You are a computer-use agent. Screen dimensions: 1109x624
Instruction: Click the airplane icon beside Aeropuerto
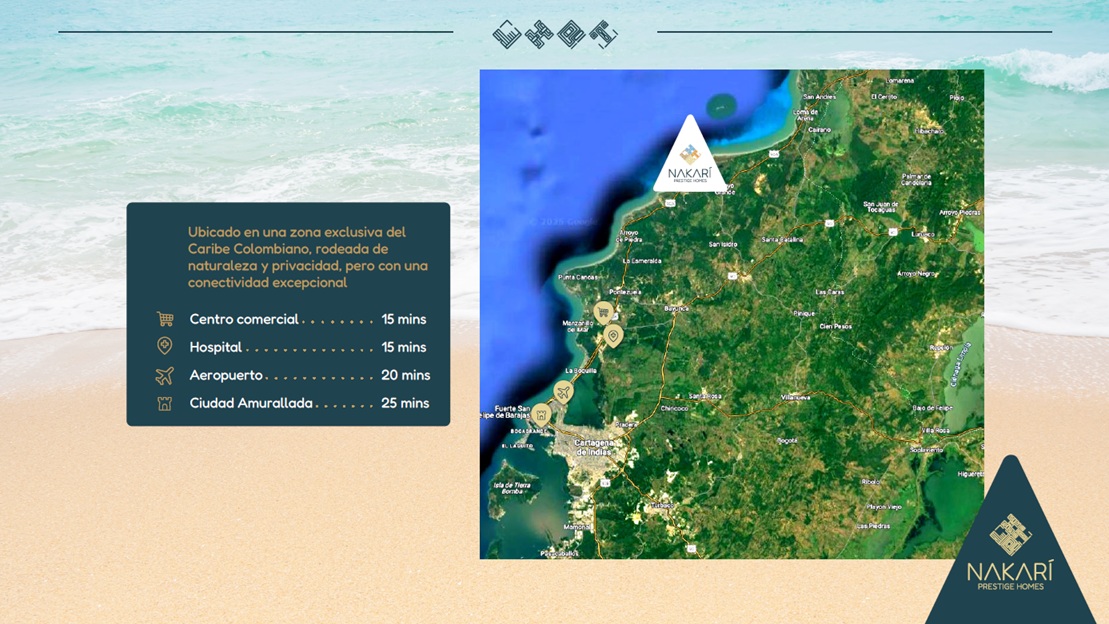[x=164, y=375]
